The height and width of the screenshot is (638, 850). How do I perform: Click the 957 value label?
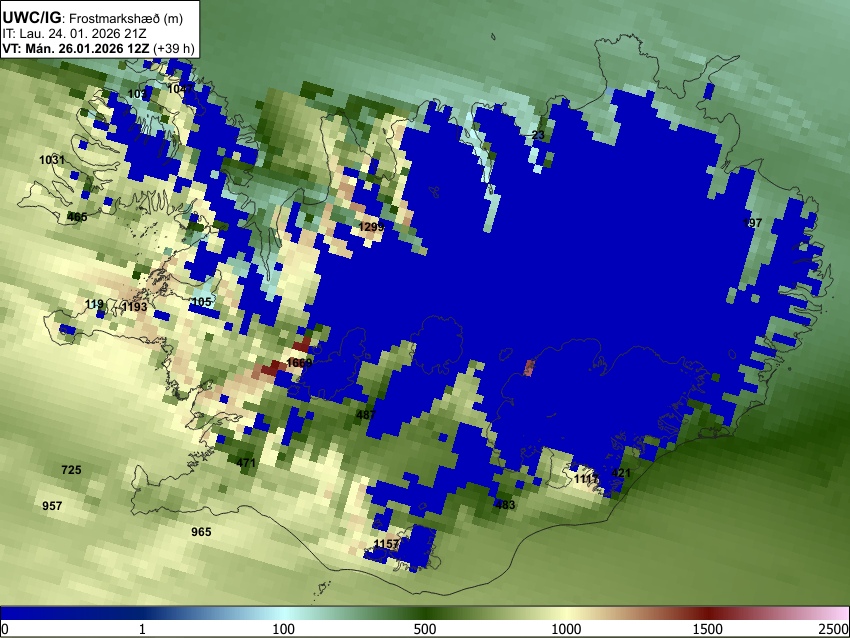[52, 506]
